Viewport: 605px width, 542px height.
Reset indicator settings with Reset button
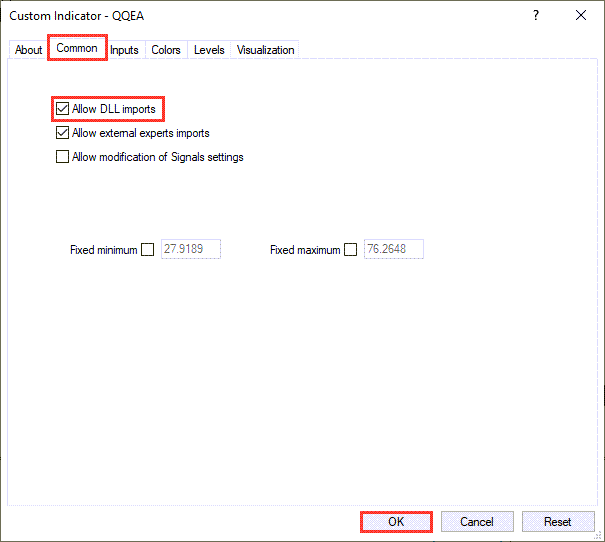coord(558,522)
